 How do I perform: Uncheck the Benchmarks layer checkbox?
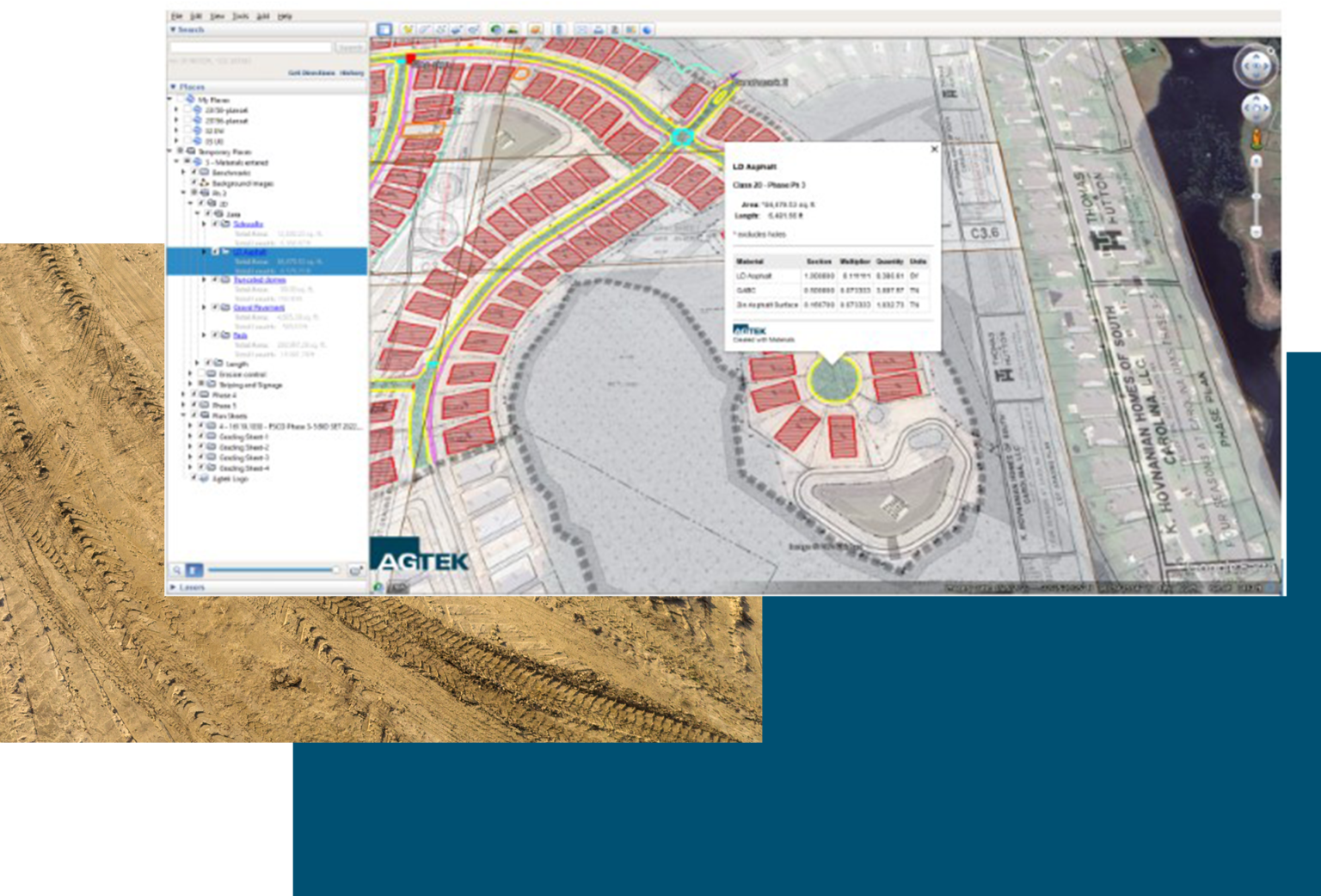tap(194, 173)
